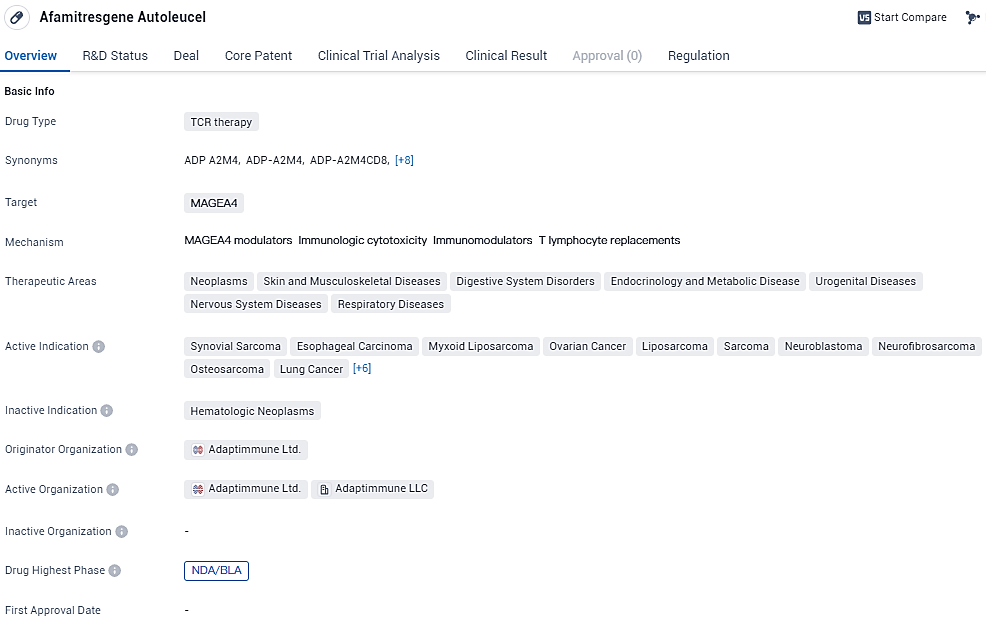Click info icon beside Active Organization
The height and width of the screenshot is (619, 986).
tap(113, 490)
